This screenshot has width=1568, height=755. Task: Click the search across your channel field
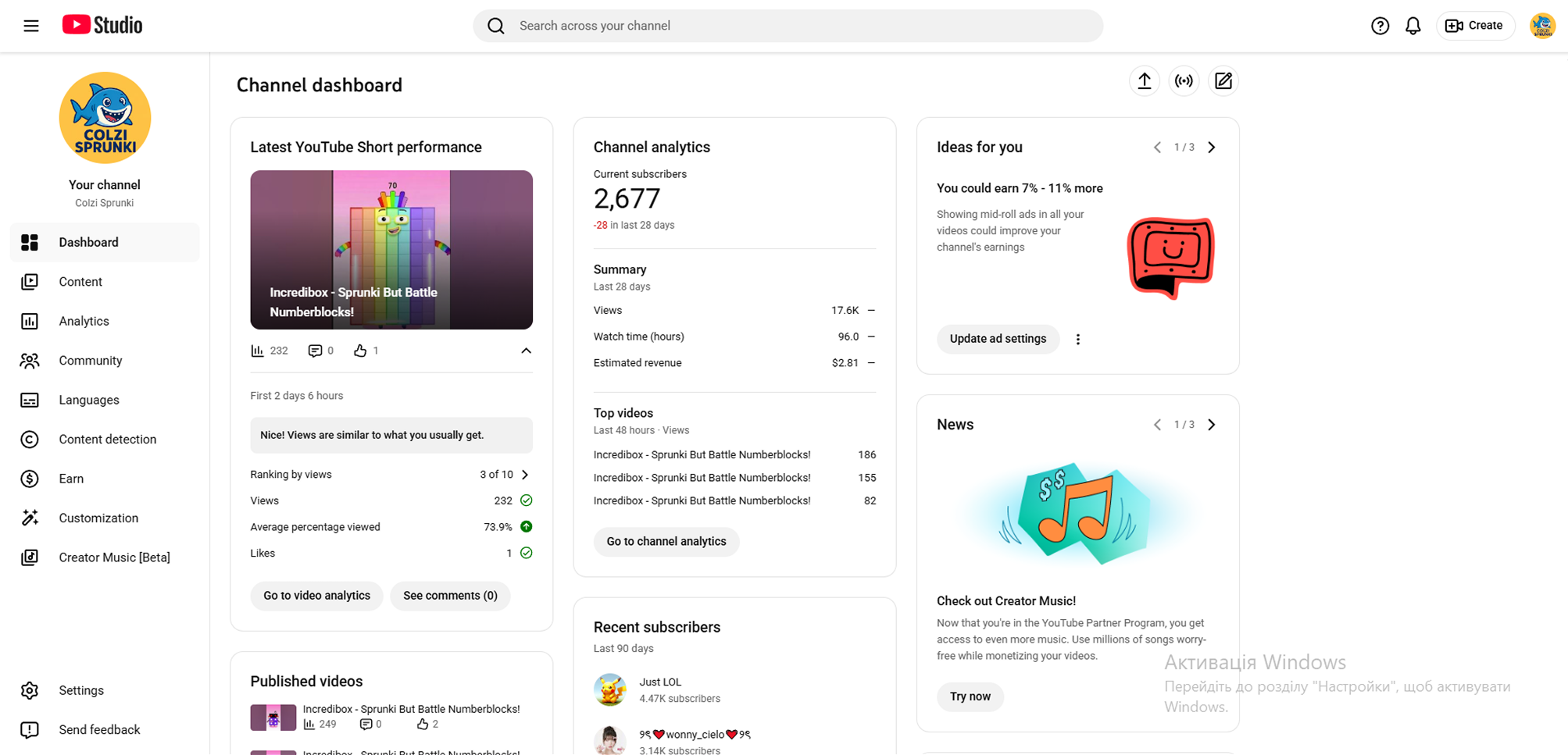[x=788, y=26]
